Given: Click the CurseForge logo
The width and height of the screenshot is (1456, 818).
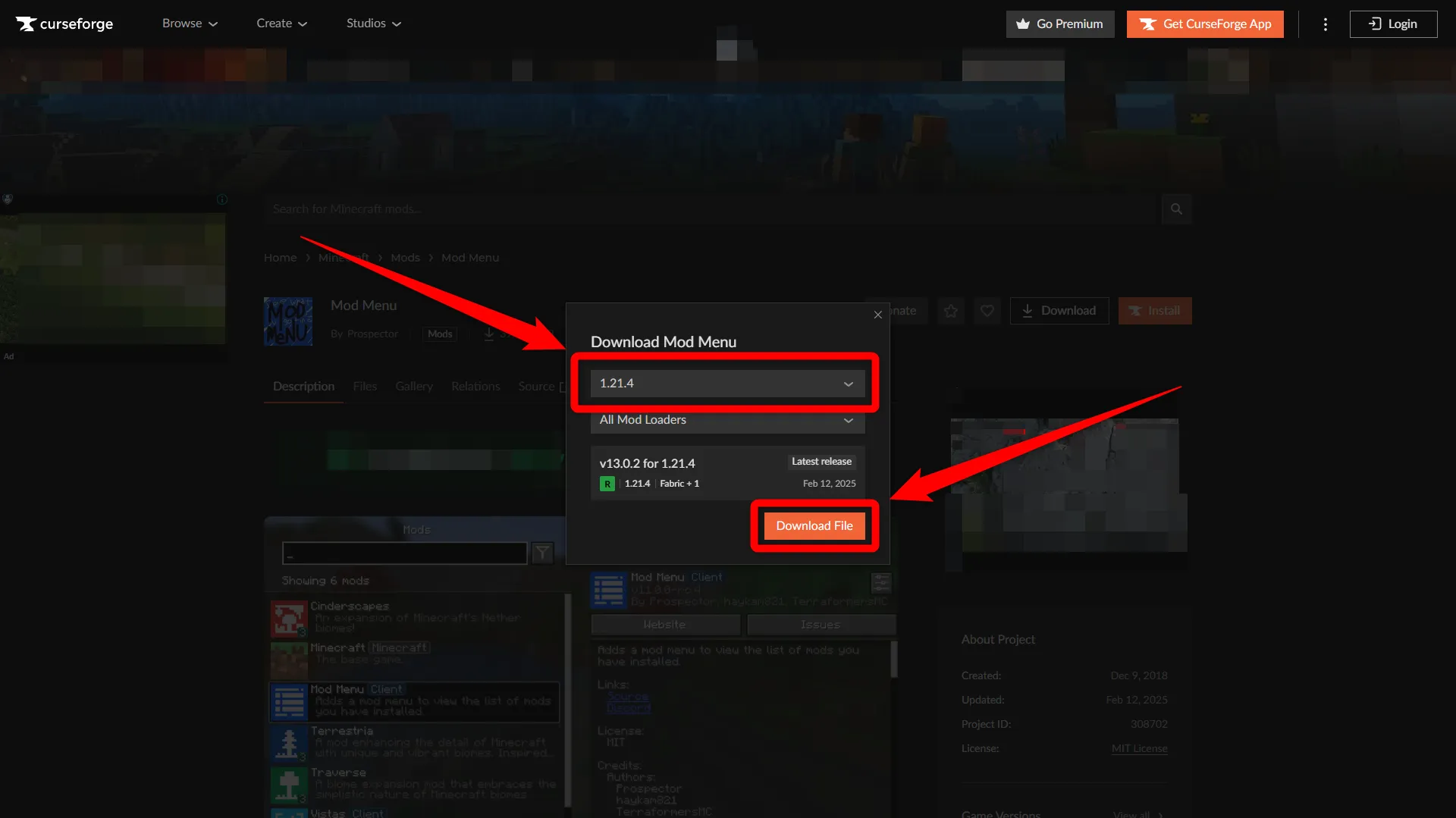Looking at the screenshot, I should [x=64, y=24].
